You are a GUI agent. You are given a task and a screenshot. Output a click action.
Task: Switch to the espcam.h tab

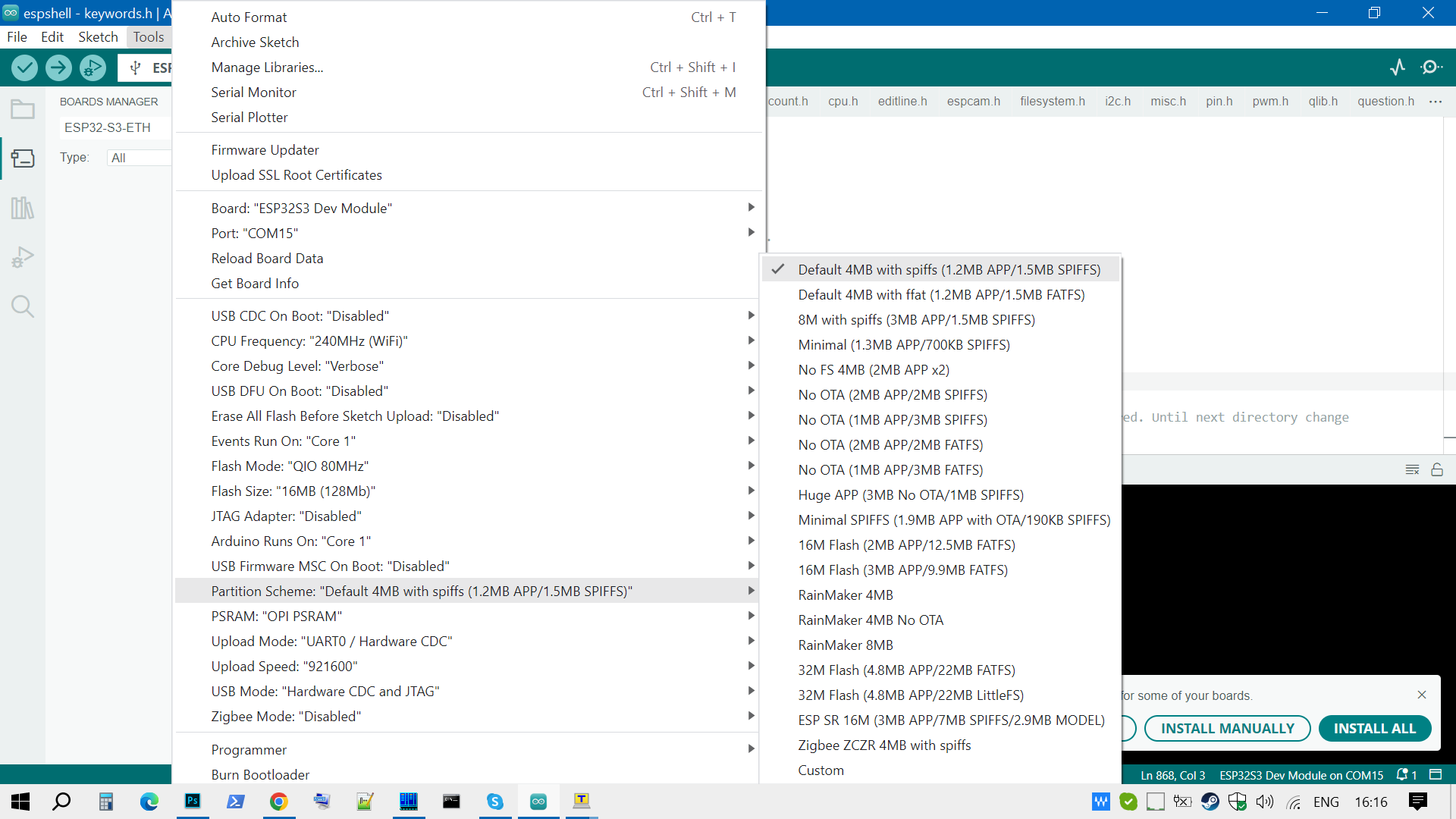point(973,102)
